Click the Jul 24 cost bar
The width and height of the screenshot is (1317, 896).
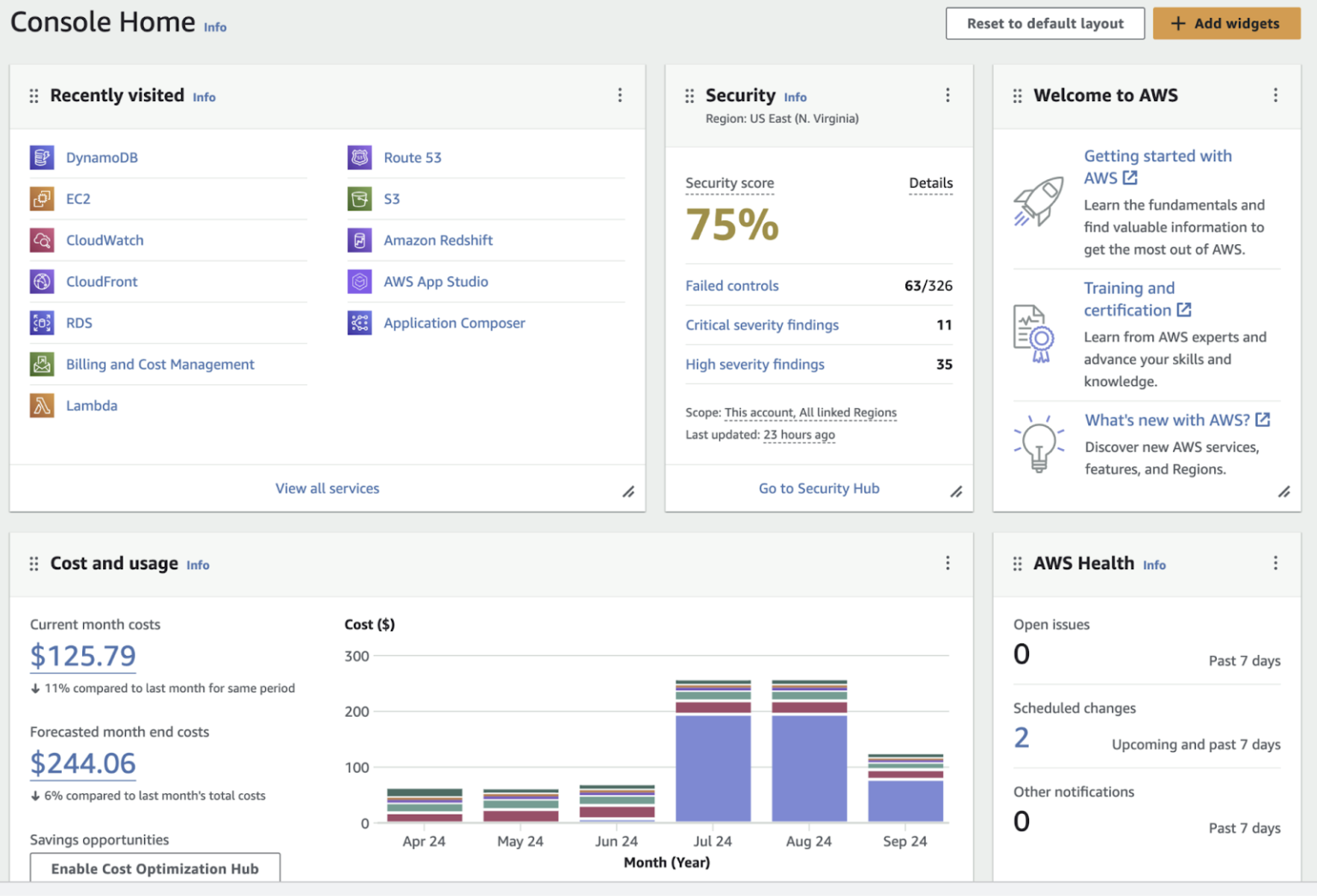click(713, 751)
